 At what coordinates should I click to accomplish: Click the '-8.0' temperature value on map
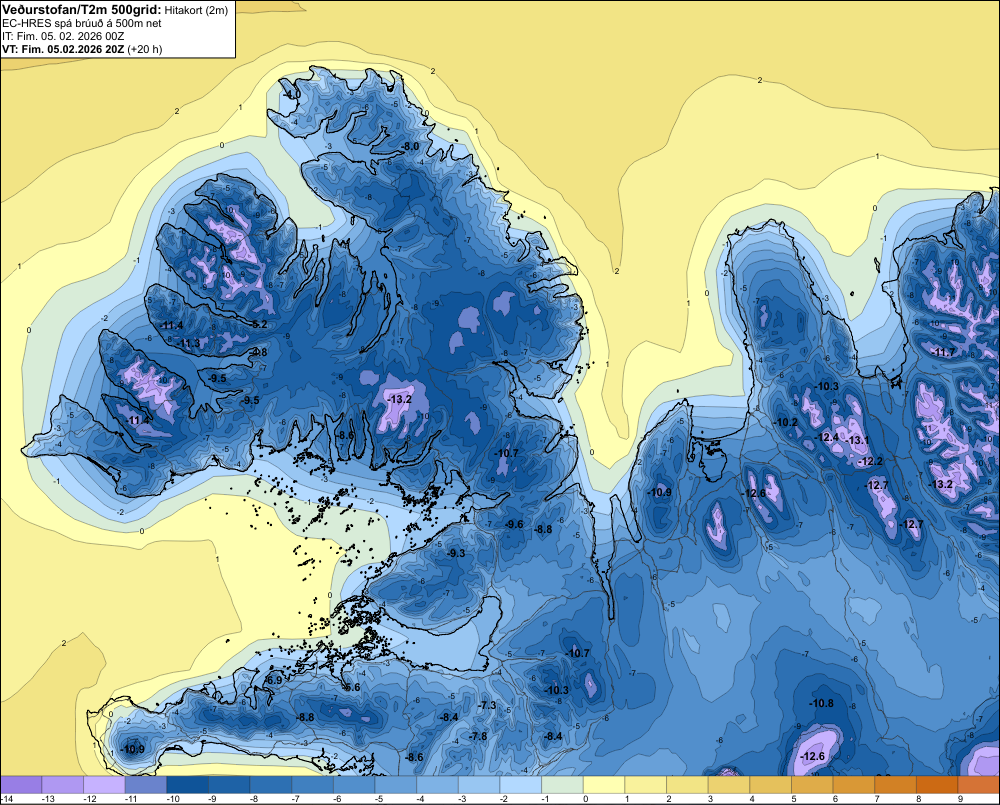coord(410,147)
